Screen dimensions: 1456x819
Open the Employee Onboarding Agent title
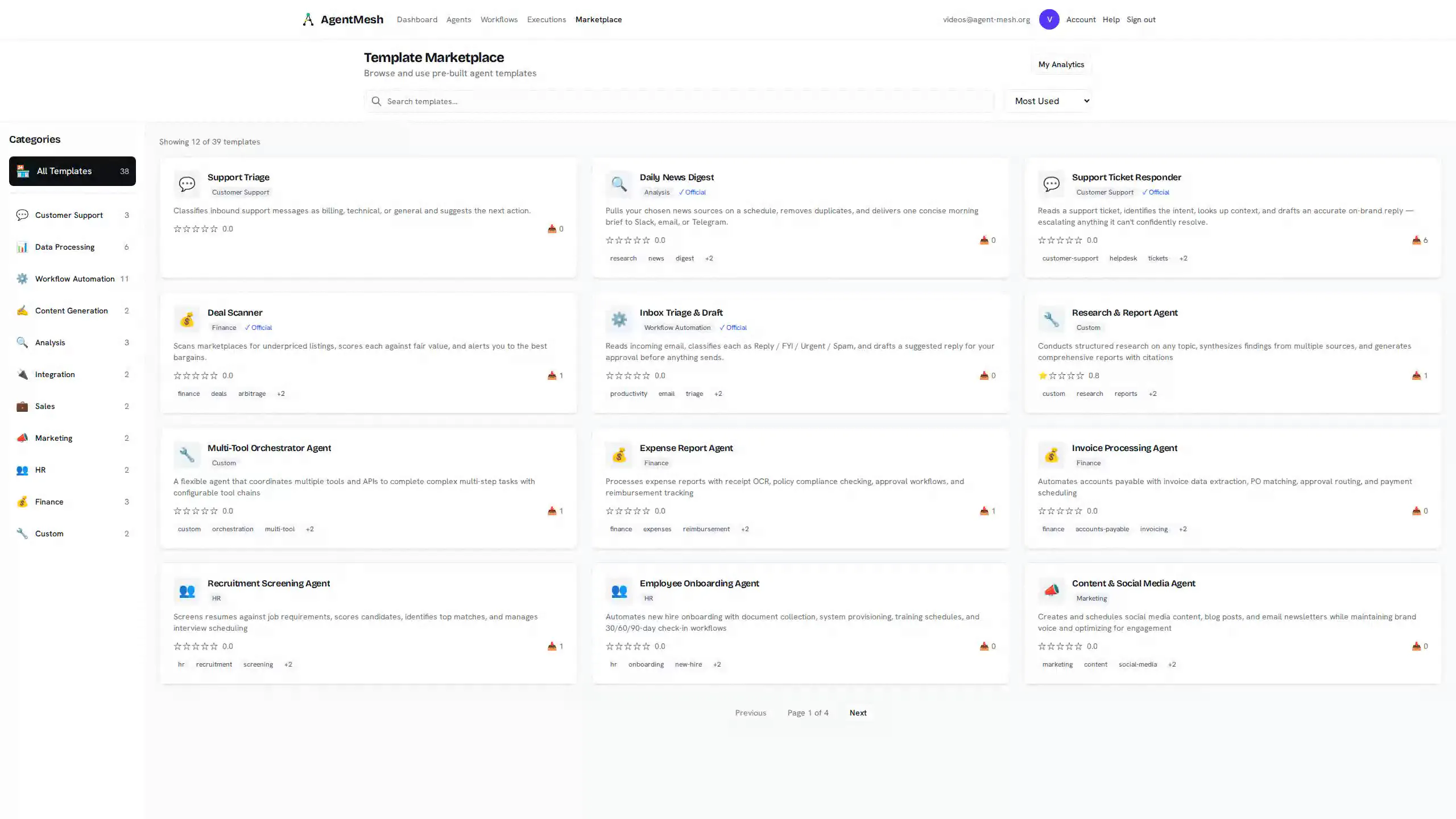[x=699, y=584]
